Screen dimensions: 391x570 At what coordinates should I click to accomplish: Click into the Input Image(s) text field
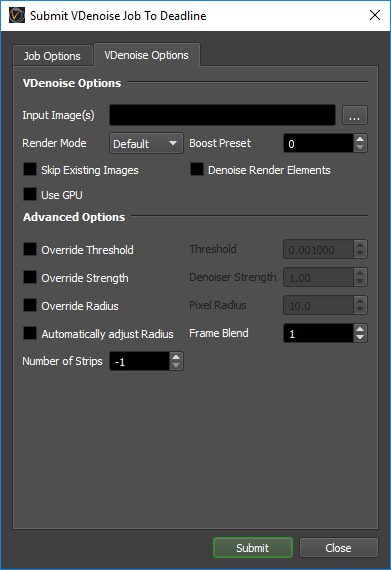pyautogui.click(x=222, y=115)
